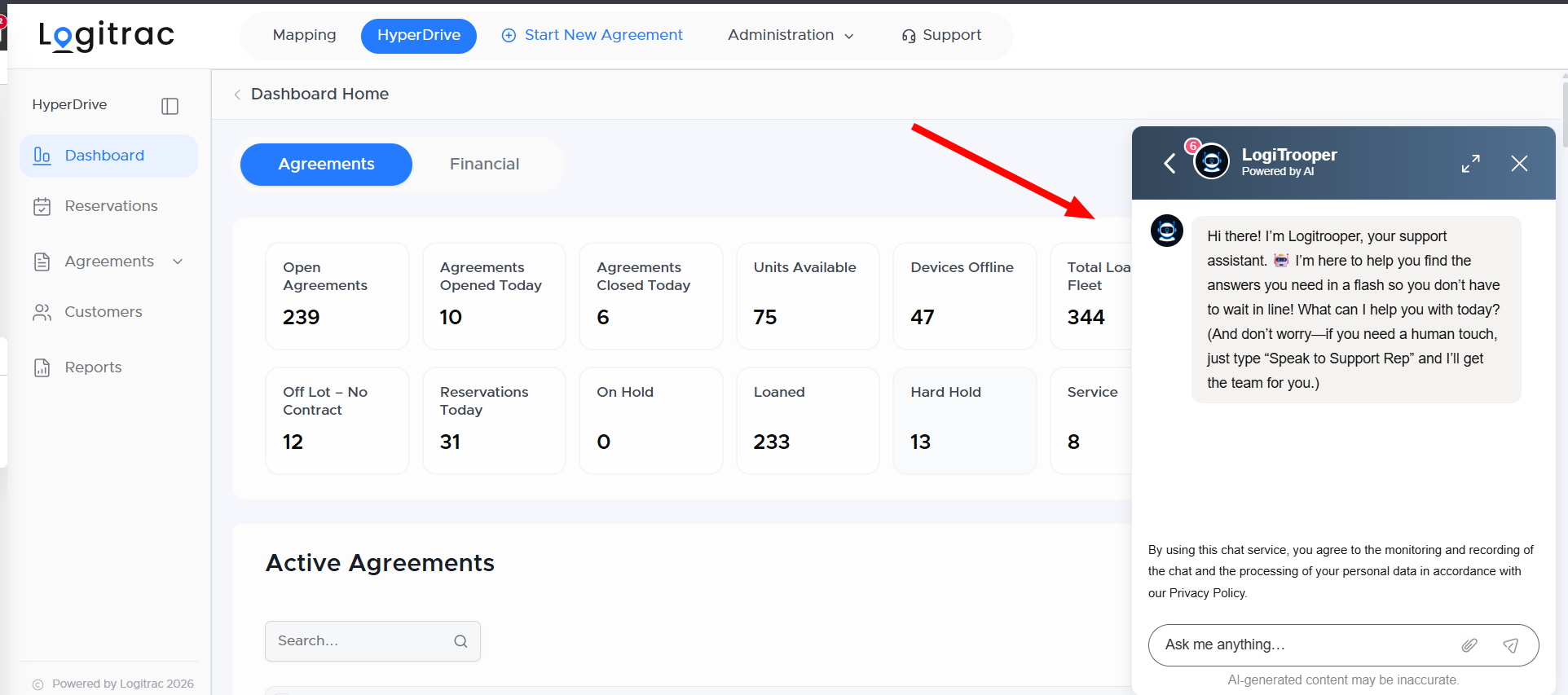Open the Service card showing 8
1568x695 pixels.
tap(1091, 421)
